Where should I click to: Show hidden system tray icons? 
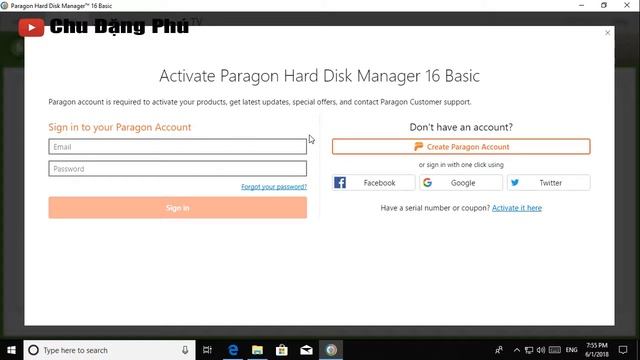coord(517,350)
